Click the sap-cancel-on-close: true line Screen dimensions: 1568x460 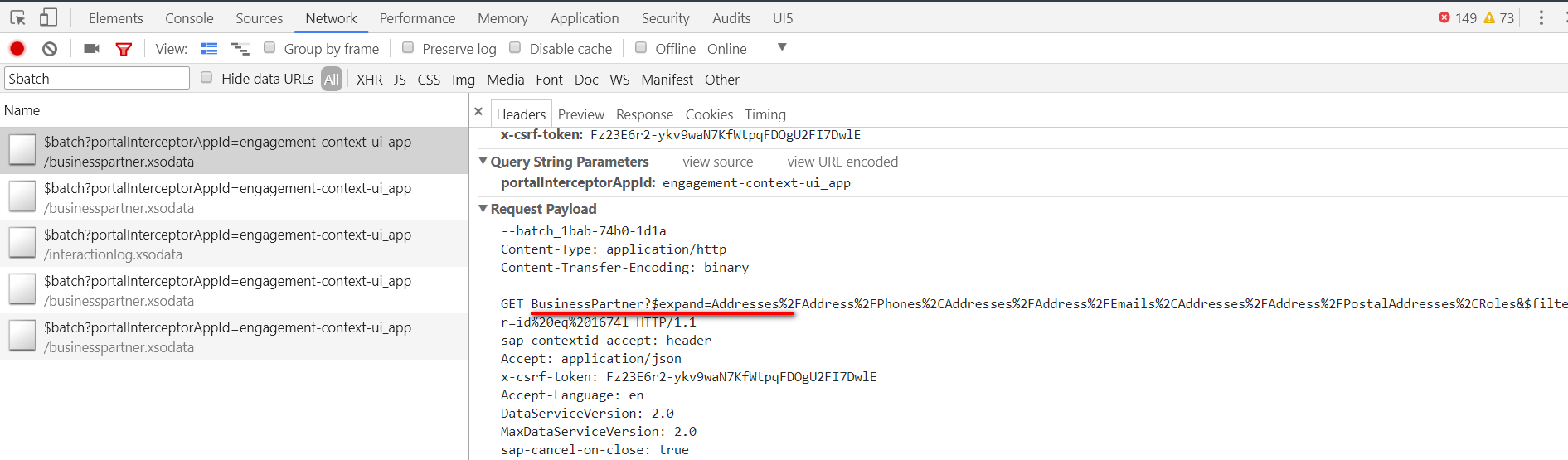tap(595, 450)
